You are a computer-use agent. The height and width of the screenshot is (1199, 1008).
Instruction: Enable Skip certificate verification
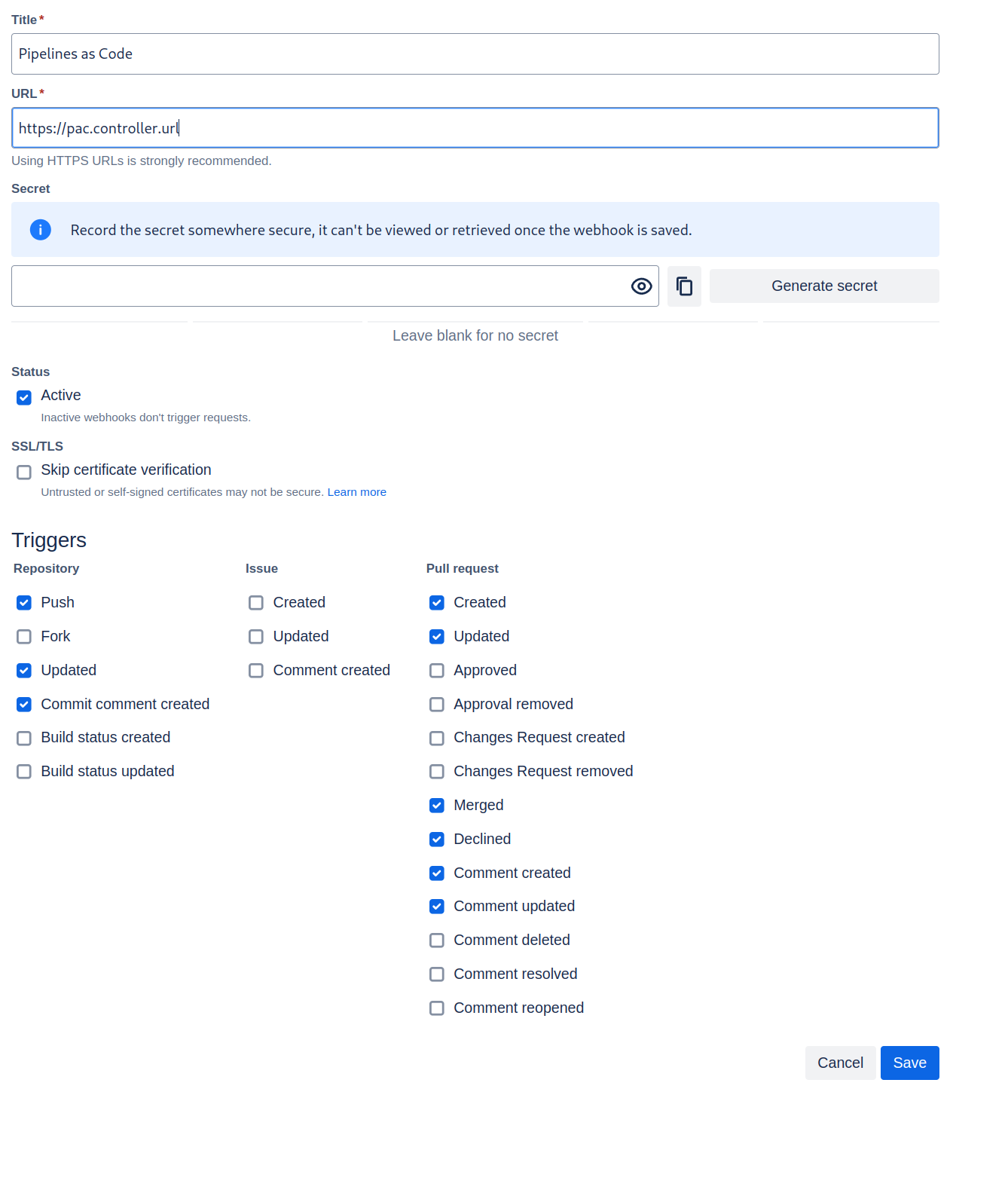point(24,472)
